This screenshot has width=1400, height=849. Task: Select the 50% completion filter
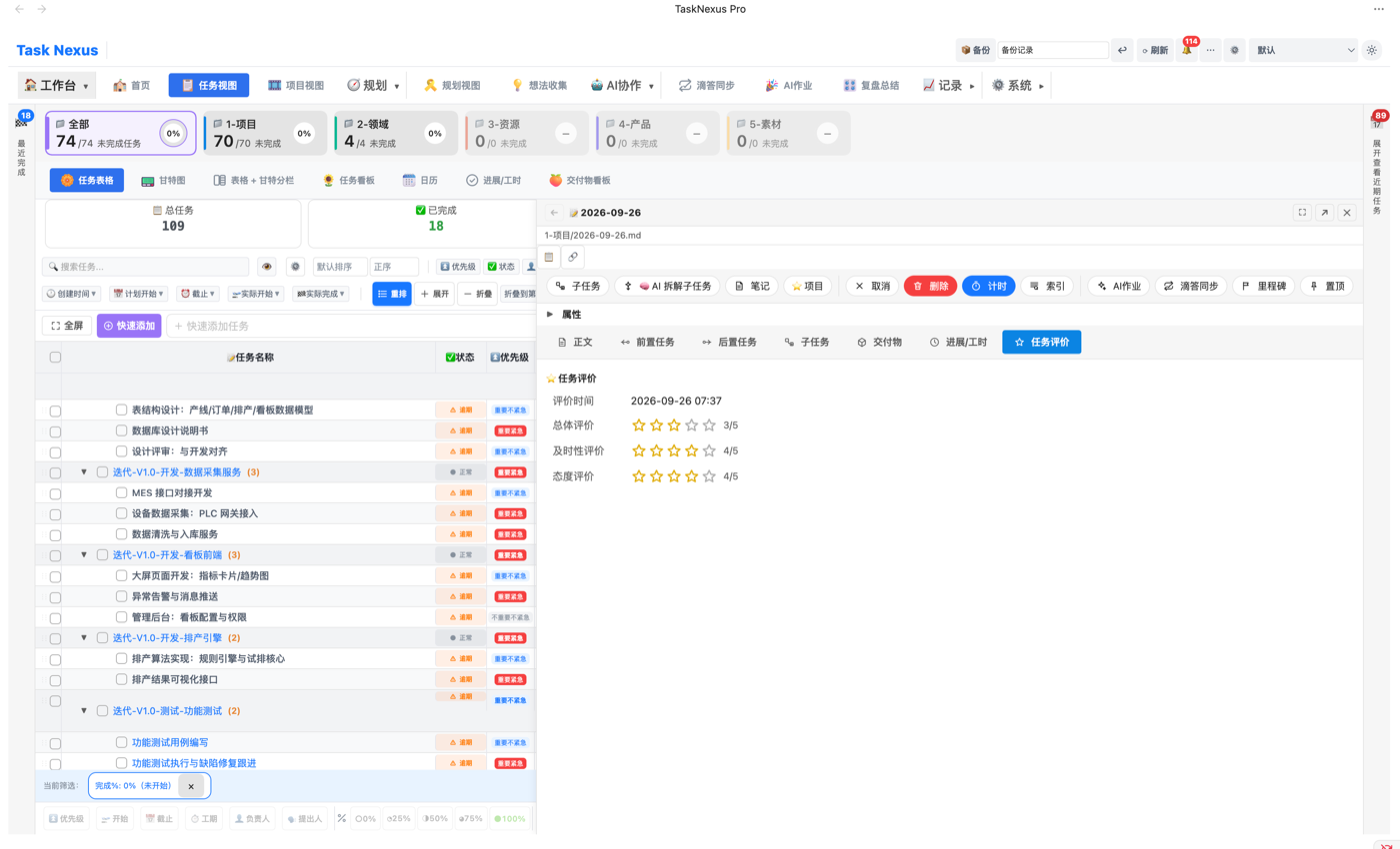tap(435, 818)
